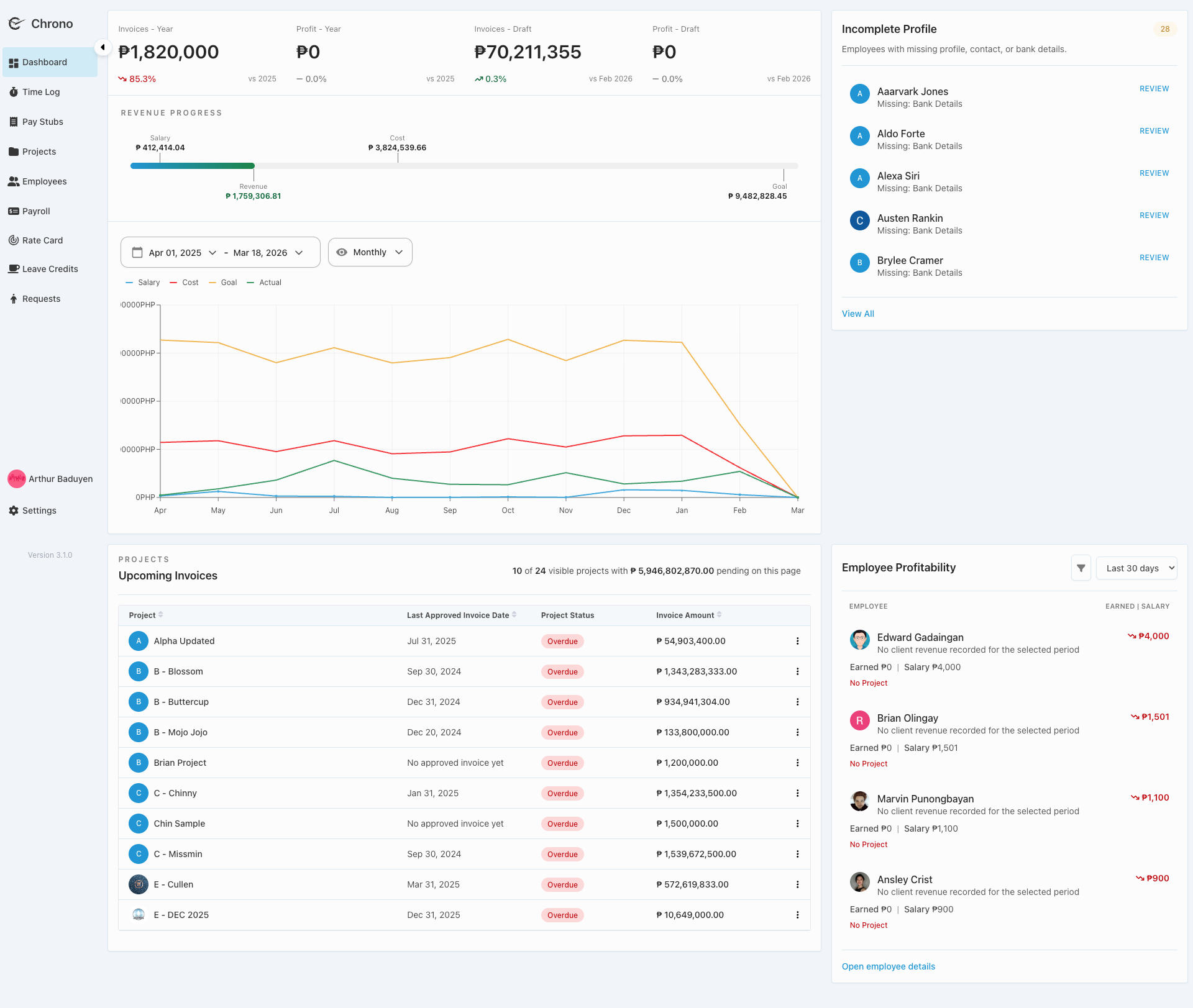This screenshot has width=1193, height=1008.
Task: Open the Time Log section
Action: tap(42, 92)
